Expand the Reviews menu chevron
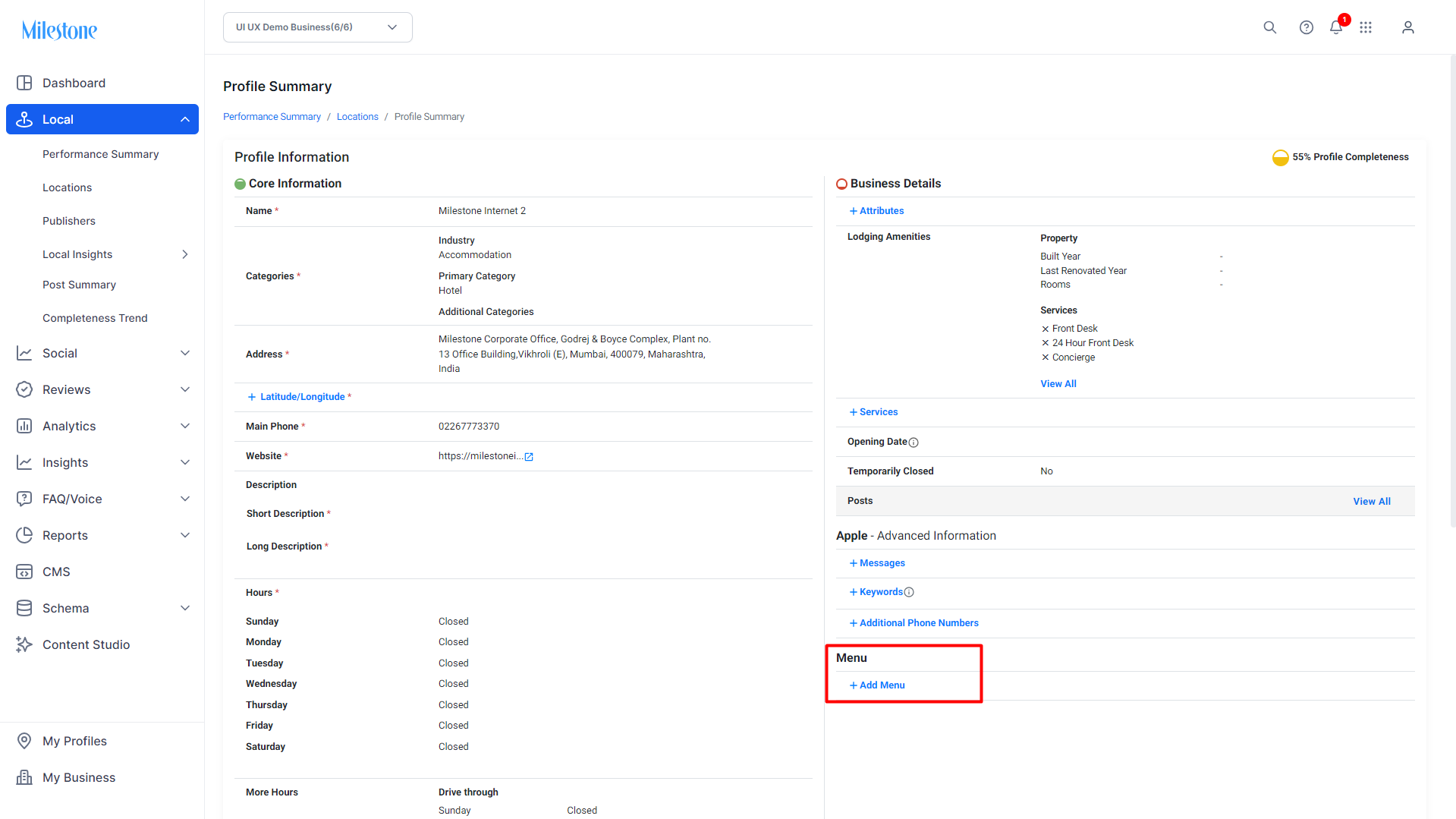This screenshot has height=819, width=1456. (x=185, y=389)
